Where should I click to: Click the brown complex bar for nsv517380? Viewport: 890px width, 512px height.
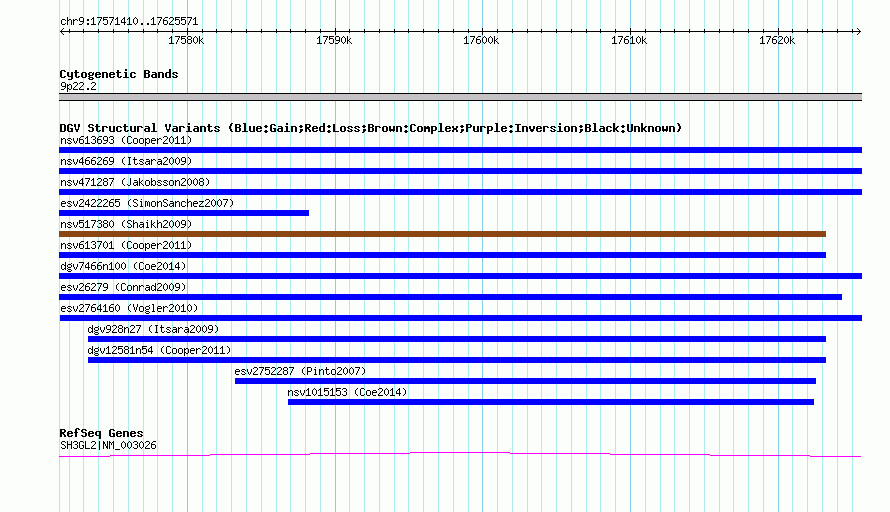[x=442, y=234]
